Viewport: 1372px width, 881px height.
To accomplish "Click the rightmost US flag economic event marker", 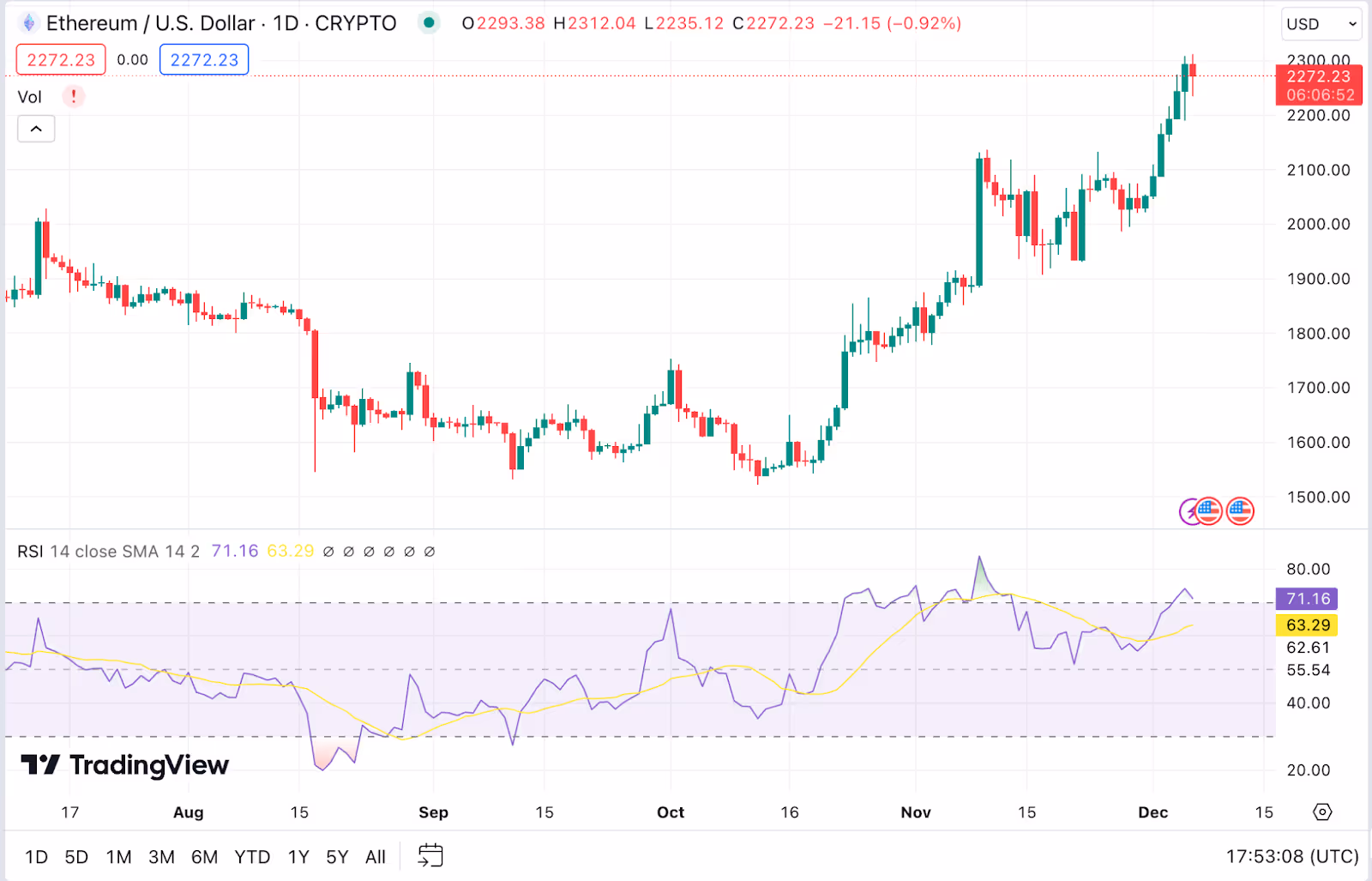I will [x=1240, y=511].
